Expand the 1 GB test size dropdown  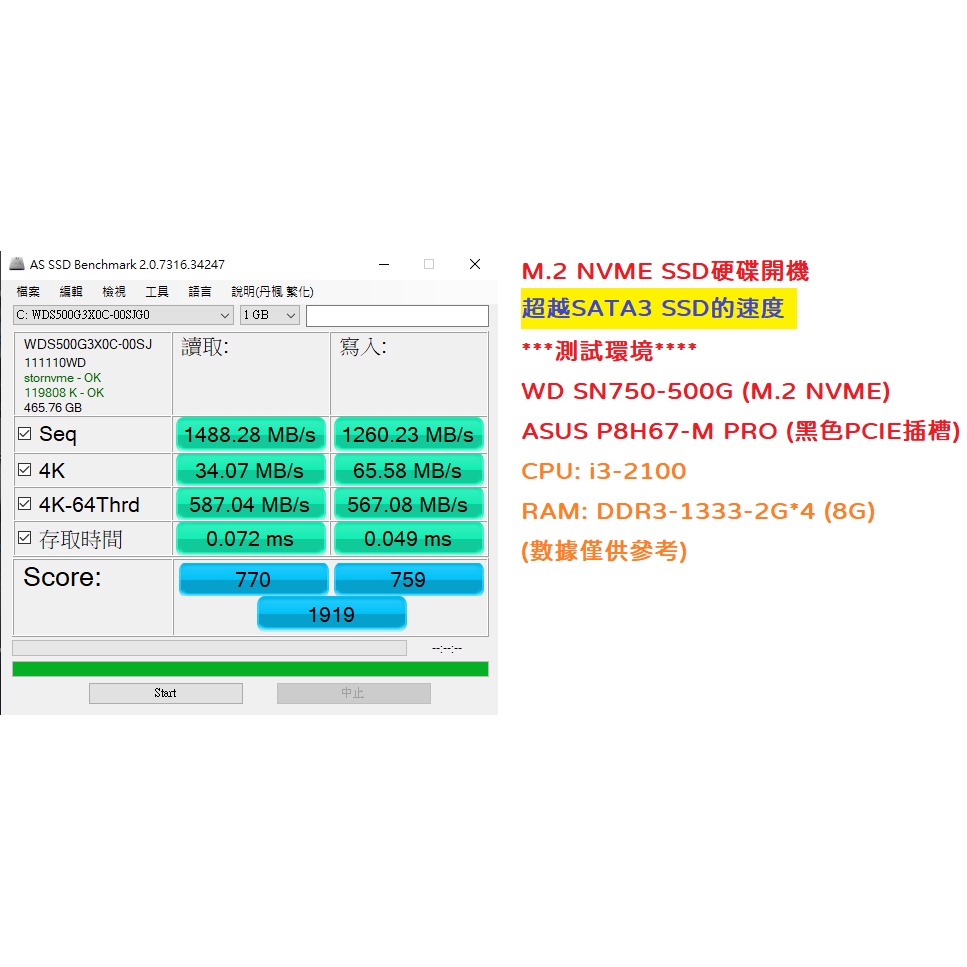(x=270, y=316)
